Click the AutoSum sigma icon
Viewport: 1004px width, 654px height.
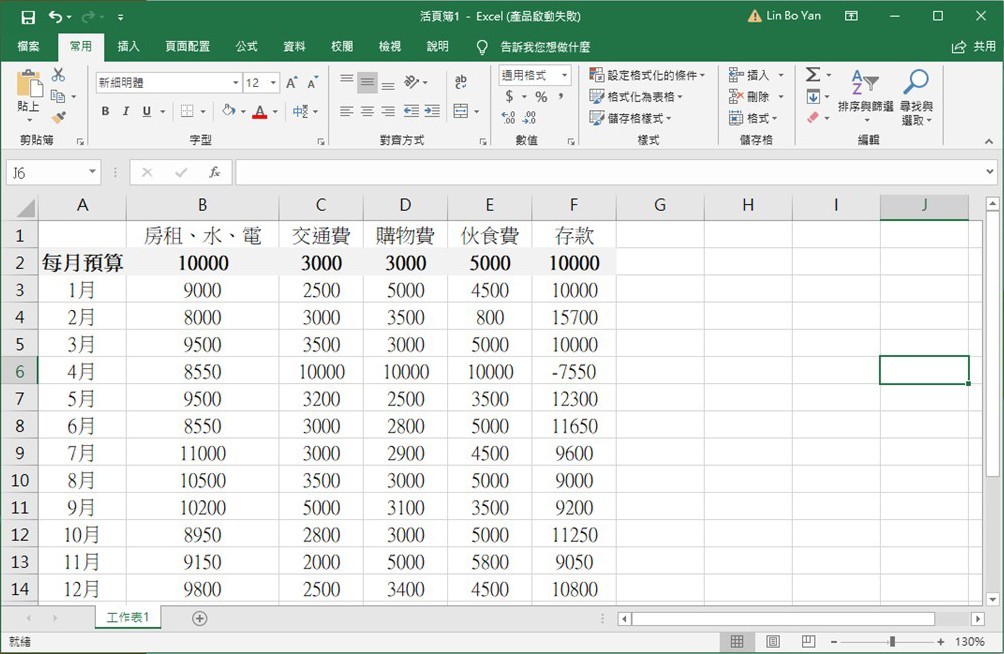point(813,75)
